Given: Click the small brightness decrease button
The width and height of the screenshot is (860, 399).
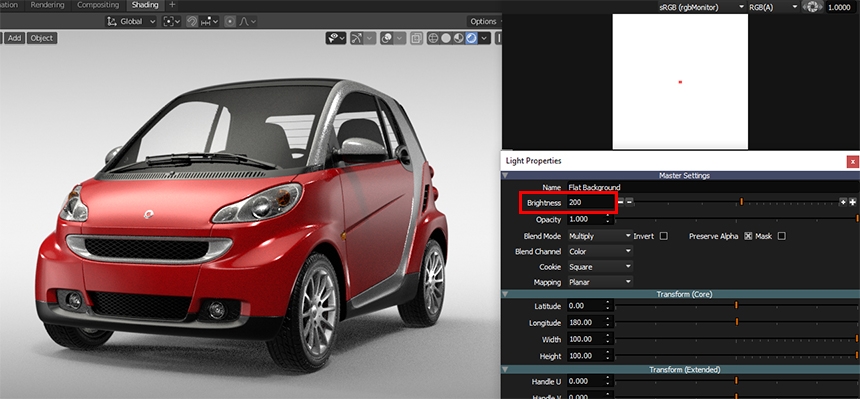Looking at the screenshot, I should click(630, 203).
